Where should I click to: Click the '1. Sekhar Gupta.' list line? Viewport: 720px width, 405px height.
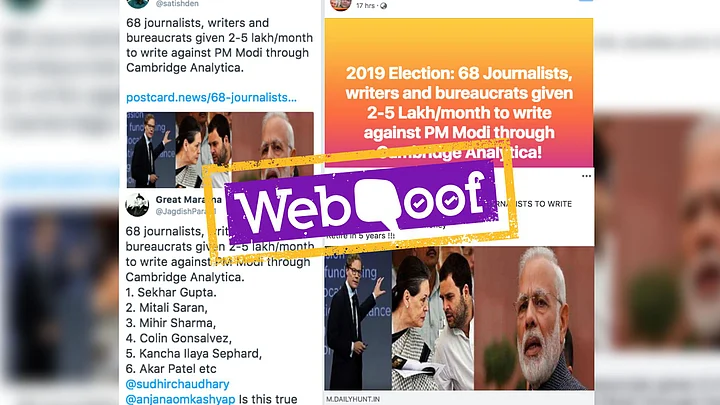click(171, 292)
